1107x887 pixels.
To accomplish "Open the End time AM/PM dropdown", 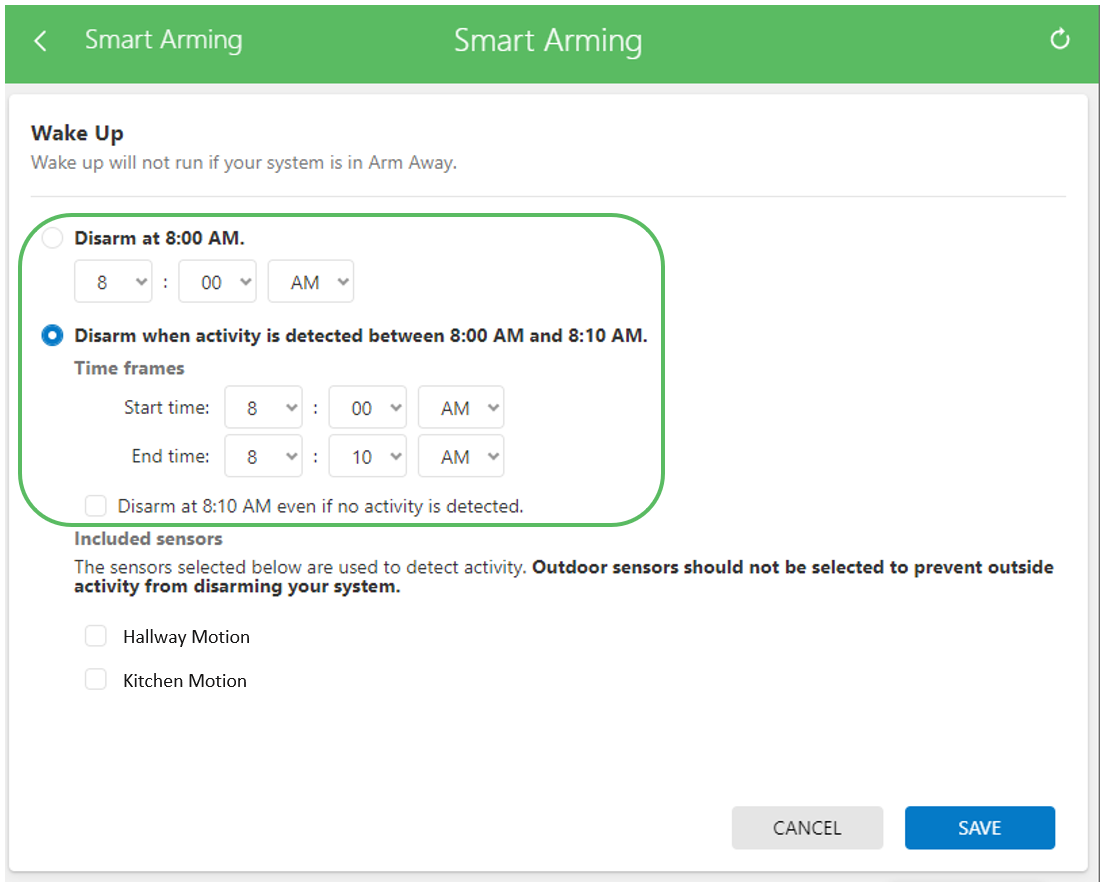I will [x=461, y=456].
